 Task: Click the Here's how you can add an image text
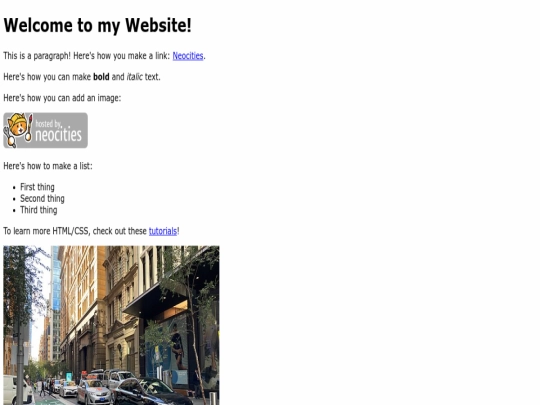62,98
